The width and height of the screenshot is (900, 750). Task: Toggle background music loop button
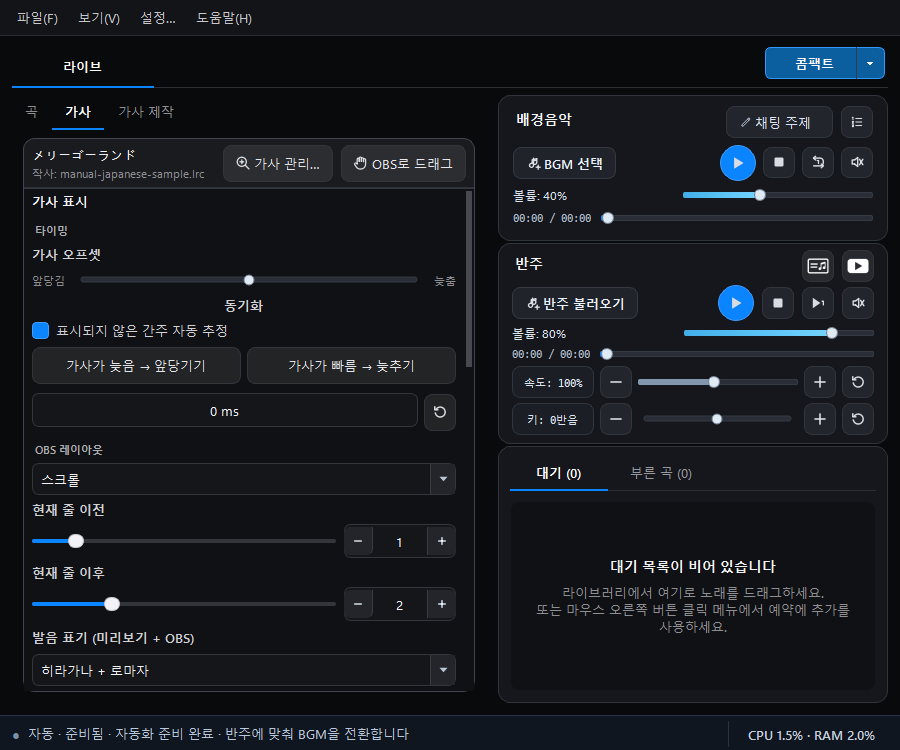click(x=818, y=162)
